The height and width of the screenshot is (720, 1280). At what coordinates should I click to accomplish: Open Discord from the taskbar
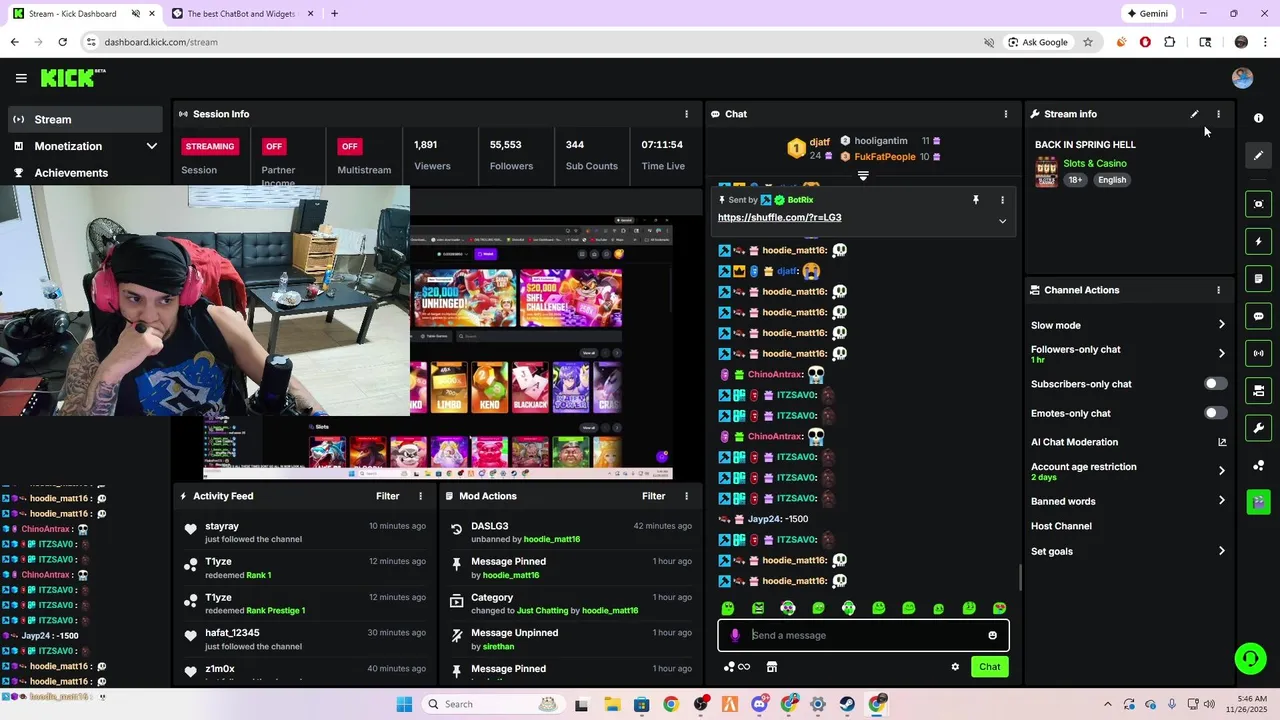click(x=759, y=704)
